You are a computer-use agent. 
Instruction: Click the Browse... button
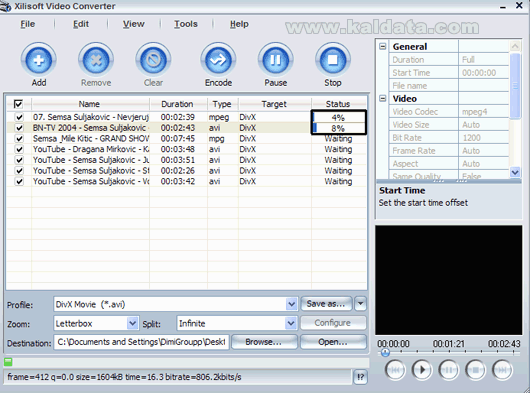point(264,342)
